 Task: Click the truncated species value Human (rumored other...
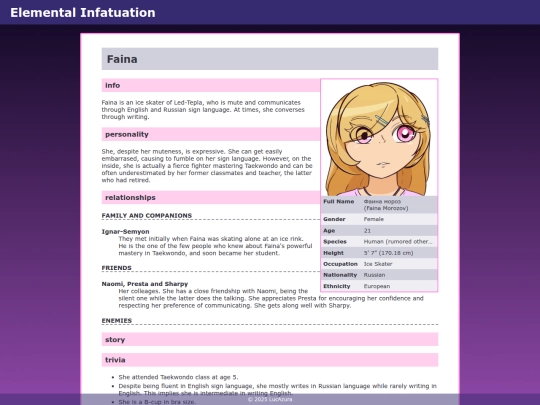[398, 242]
